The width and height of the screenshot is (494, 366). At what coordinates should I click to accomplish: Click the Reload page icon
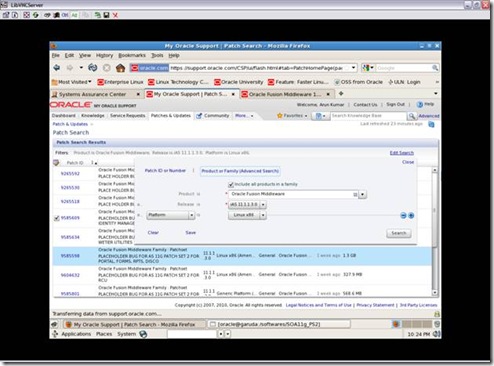click(92, 68)
